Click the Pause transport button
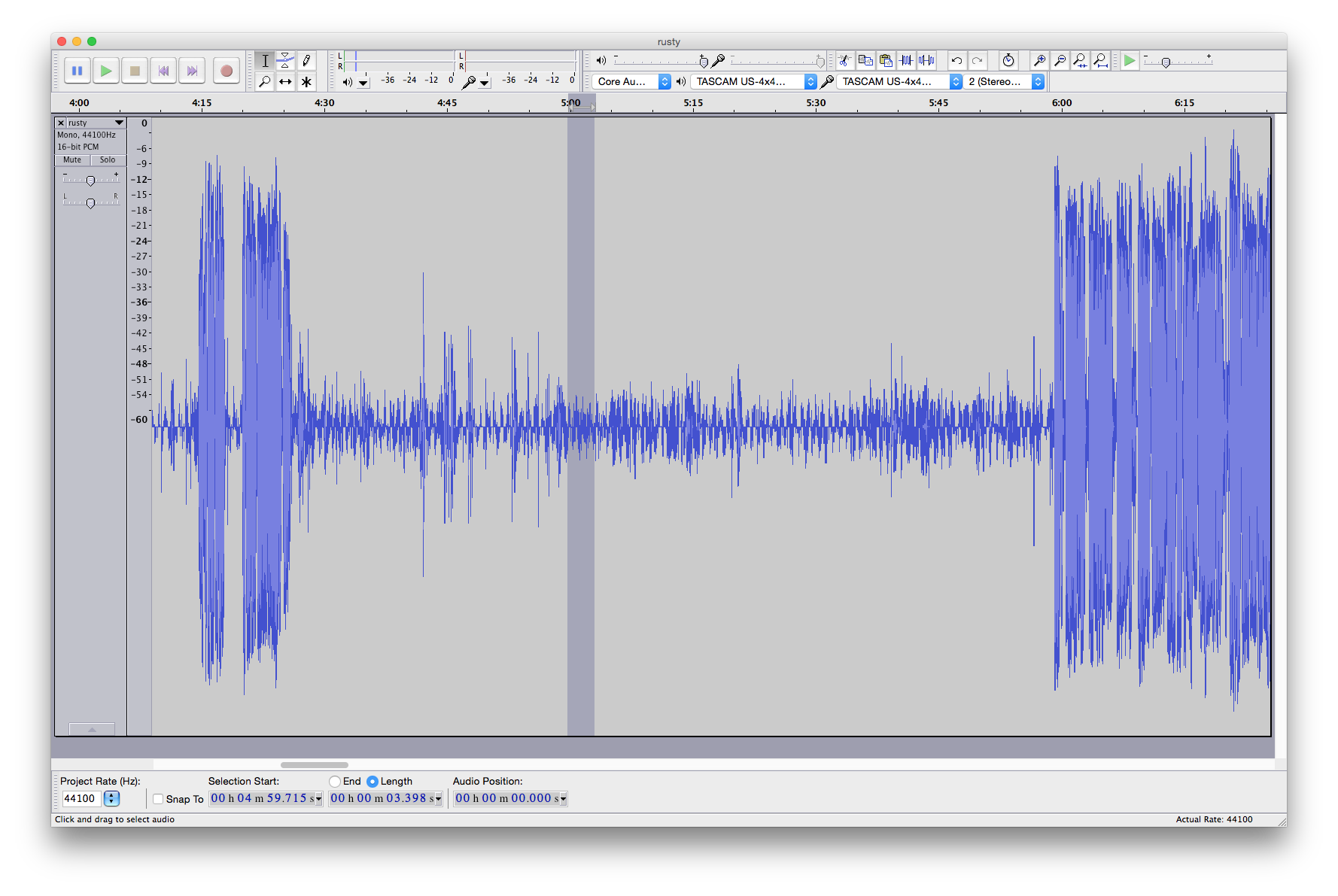 click(77, 71)
